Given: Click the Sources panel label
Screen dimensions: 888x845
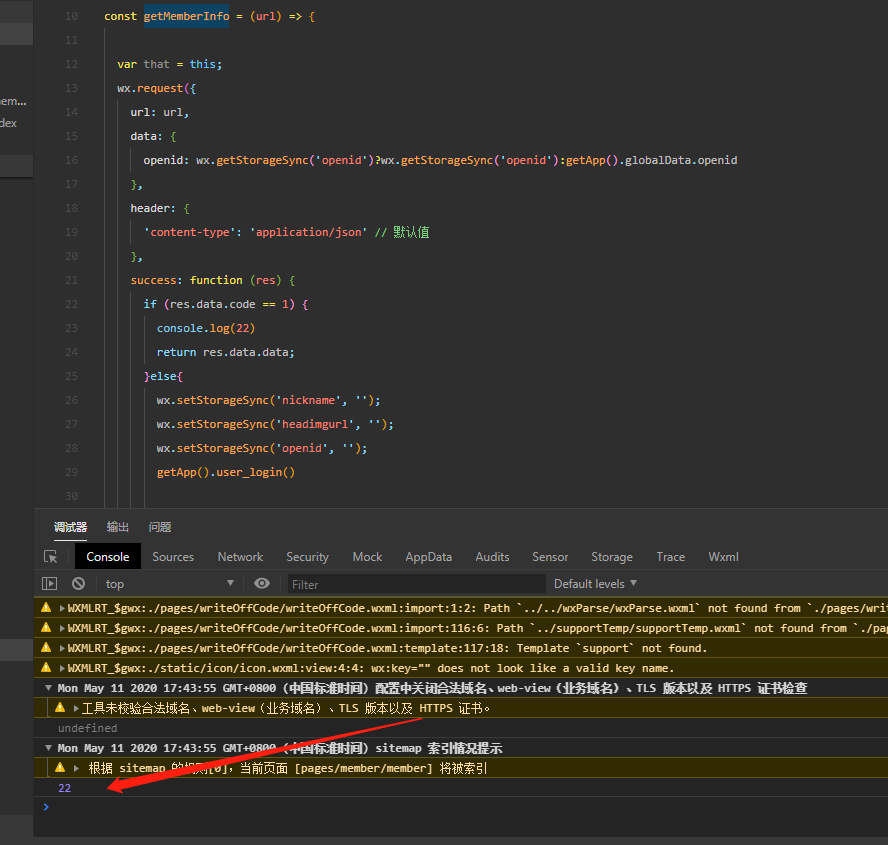Looking at the screenshot, I should [173, 556].
